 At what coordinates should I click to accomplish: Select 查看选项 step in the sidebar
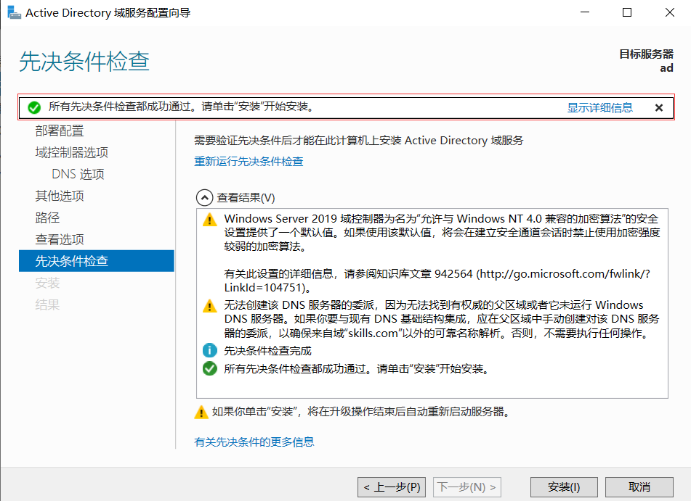59,239
